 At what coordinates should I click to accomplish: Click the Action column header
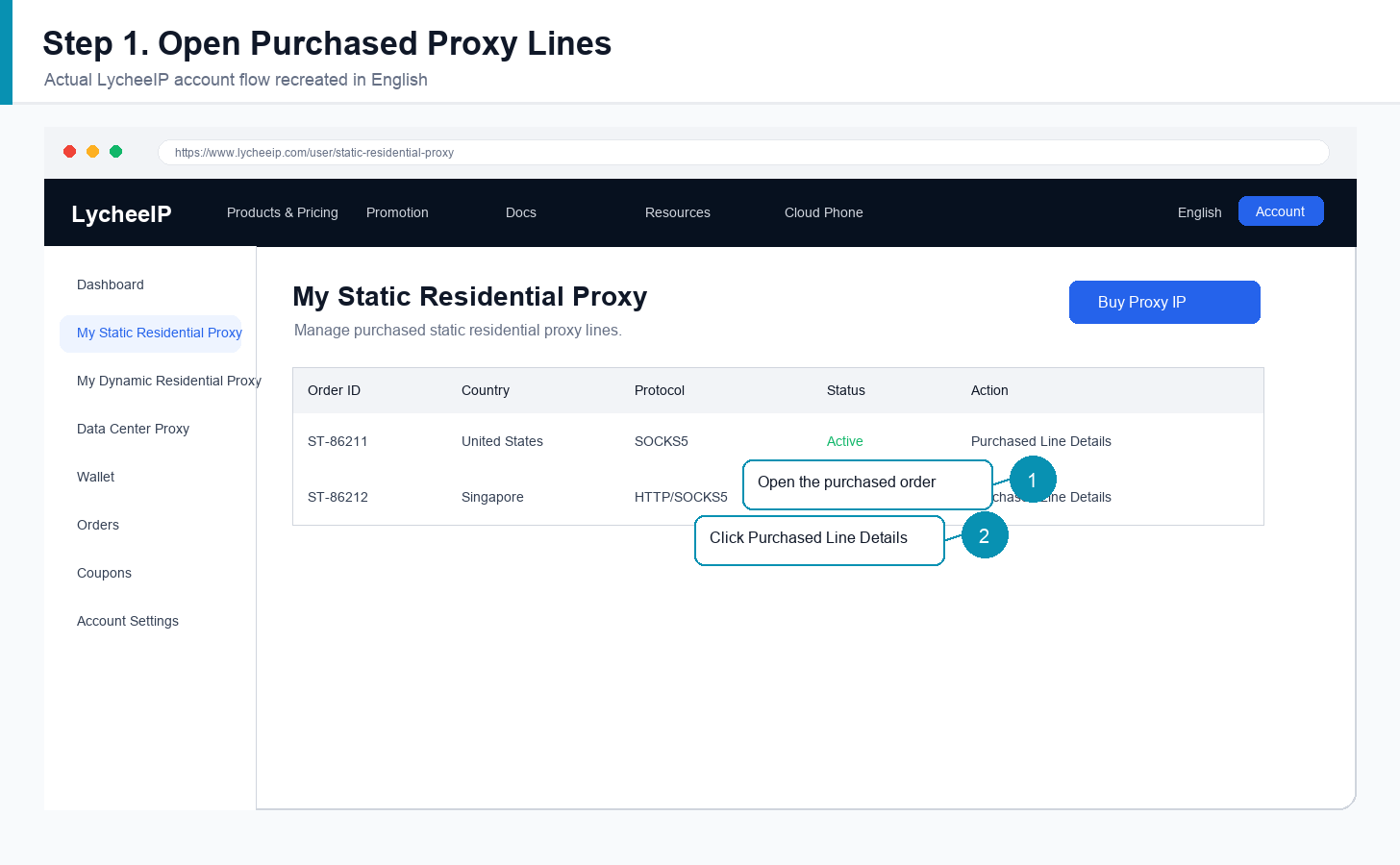(x=989, y=390)
